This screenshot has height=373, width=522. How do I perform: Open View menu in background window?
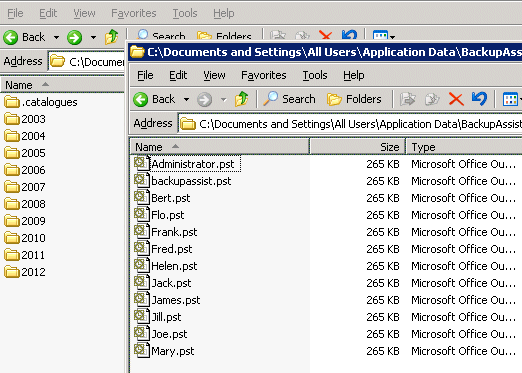(x=84, y=13)
